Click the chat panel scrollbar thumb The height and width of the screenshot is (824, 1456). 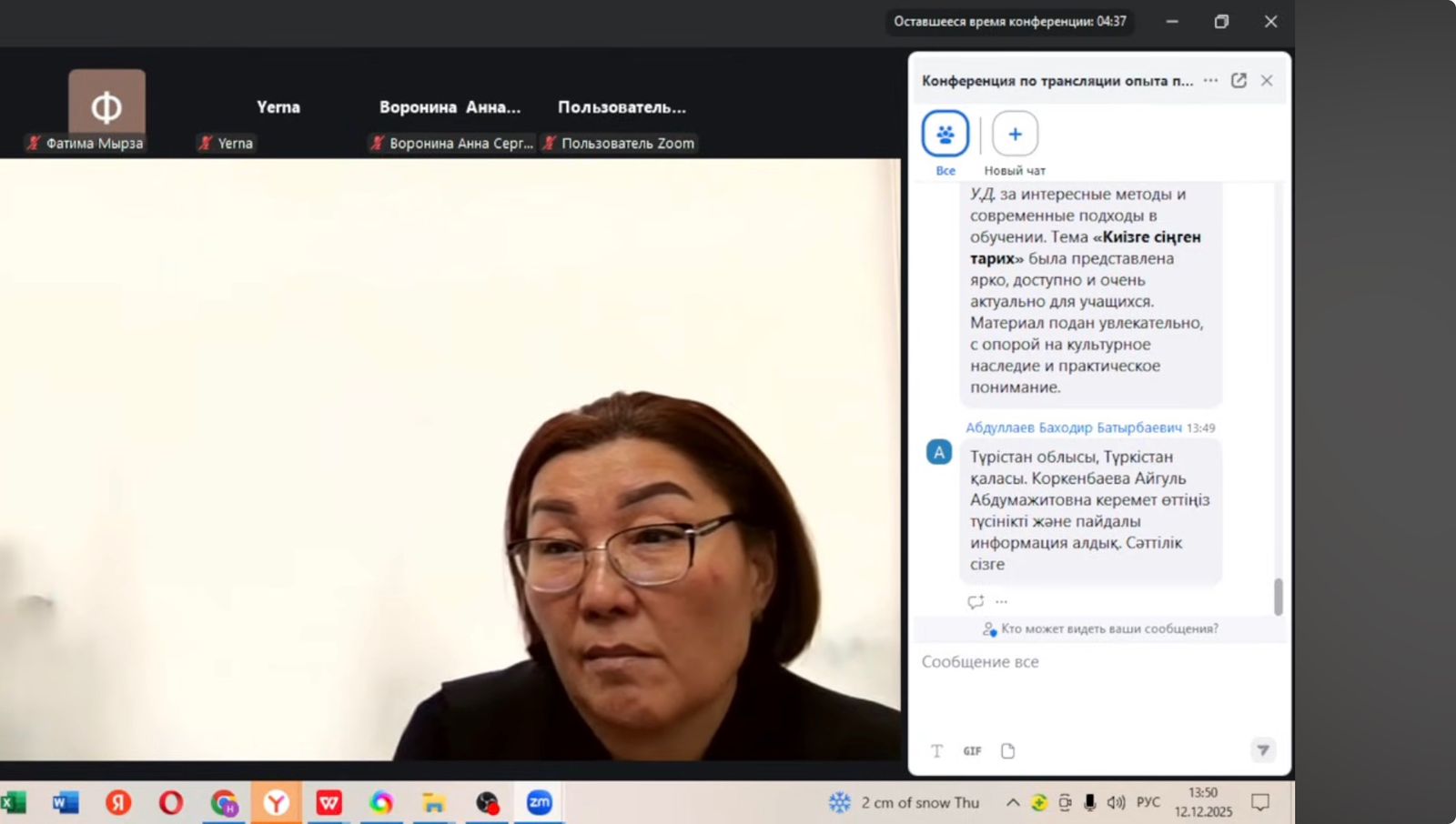pyautogui.click(x=1278, y=597)
